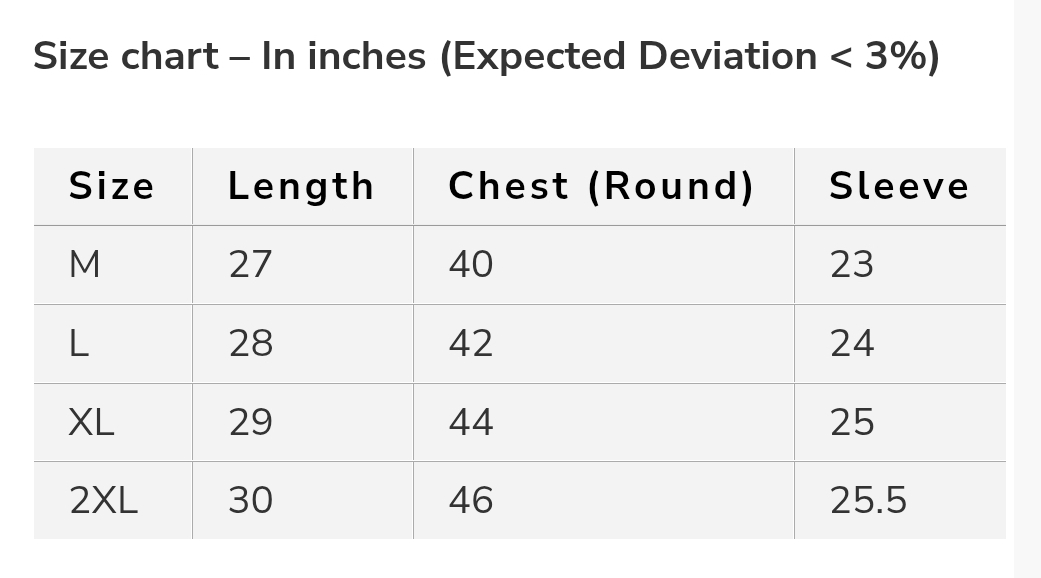Select chest value 42 in L row
Screen dimensions: 1041x578
(471, 344)
